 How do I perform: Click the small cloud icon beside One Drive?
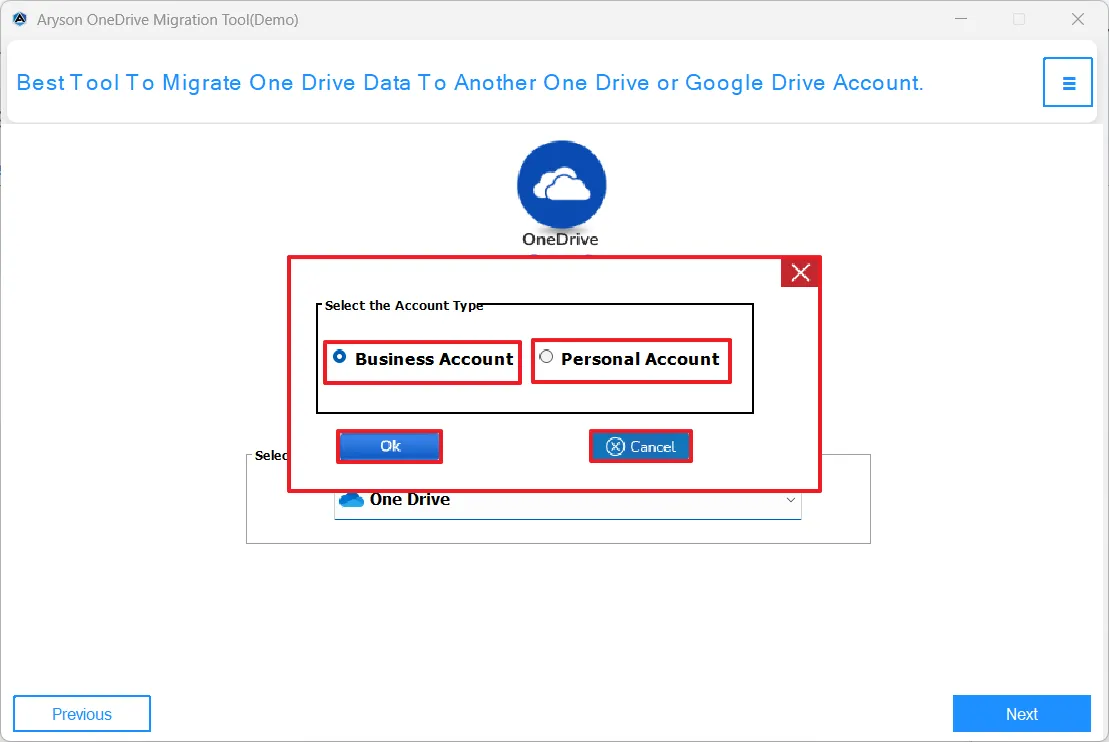351,499
